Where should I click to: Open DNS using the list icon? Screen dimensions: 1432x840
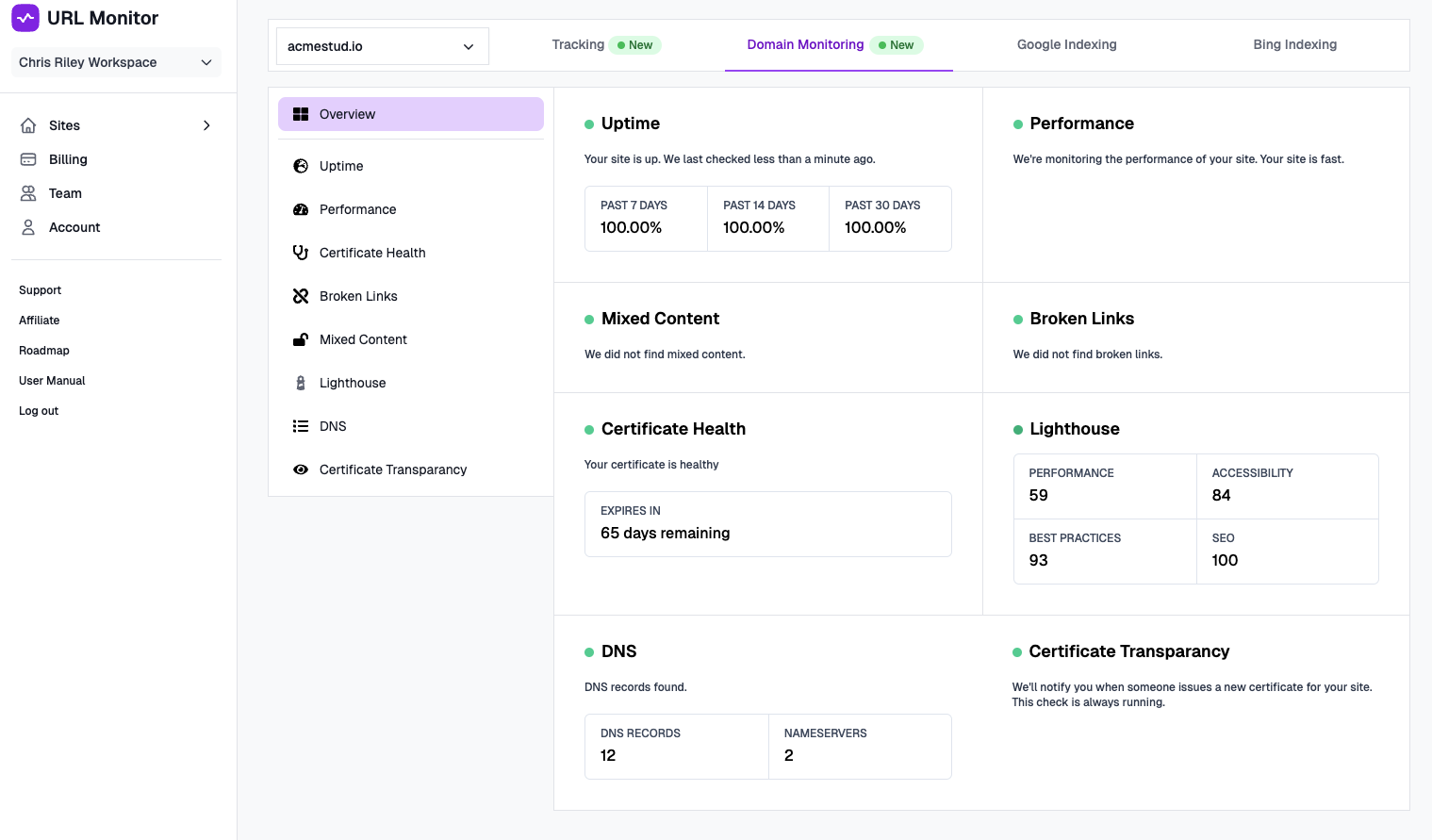tap(300, 426)
